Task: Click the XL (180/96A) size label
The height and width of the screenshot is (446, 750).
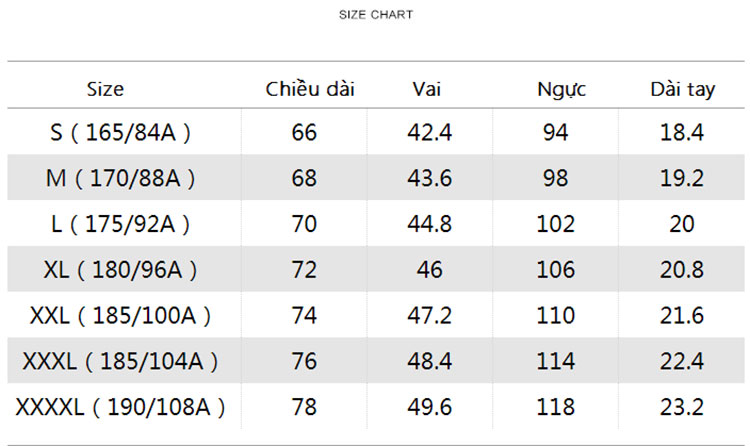Action: pyautogui.click(x=120, y=270)
